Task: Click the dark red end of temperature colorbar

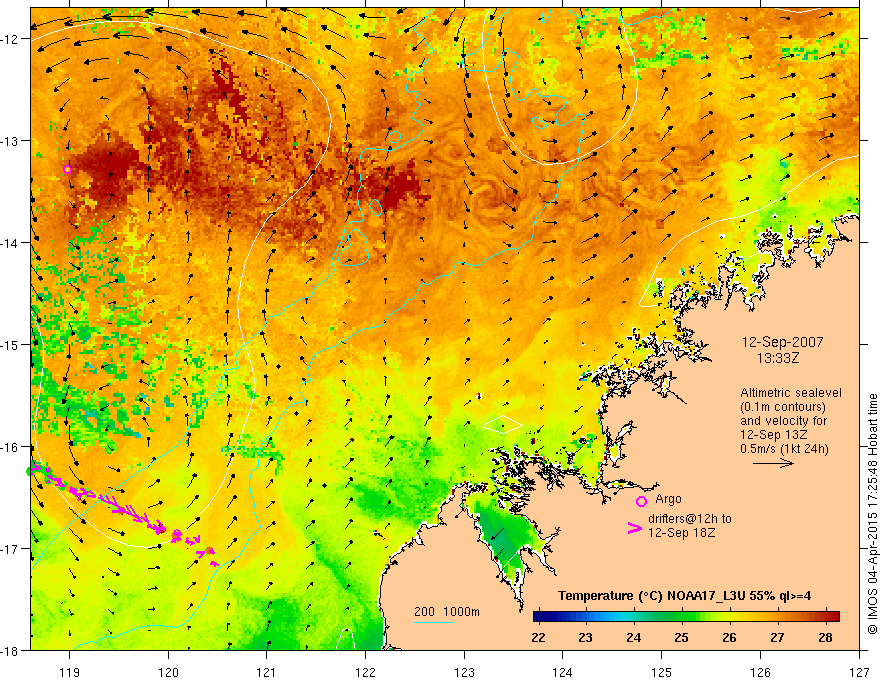Action: point(834,617)
